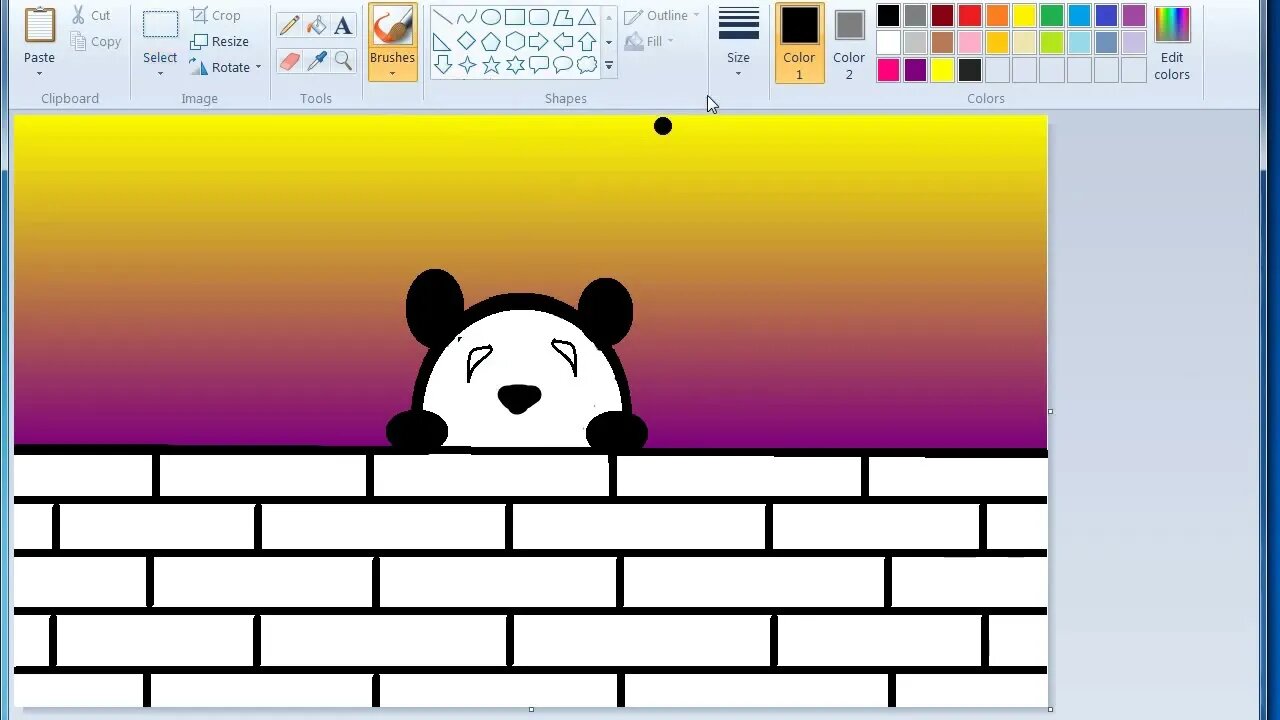Select the Text tool
The image size is (1280, 720).
(x=343, y=26)
